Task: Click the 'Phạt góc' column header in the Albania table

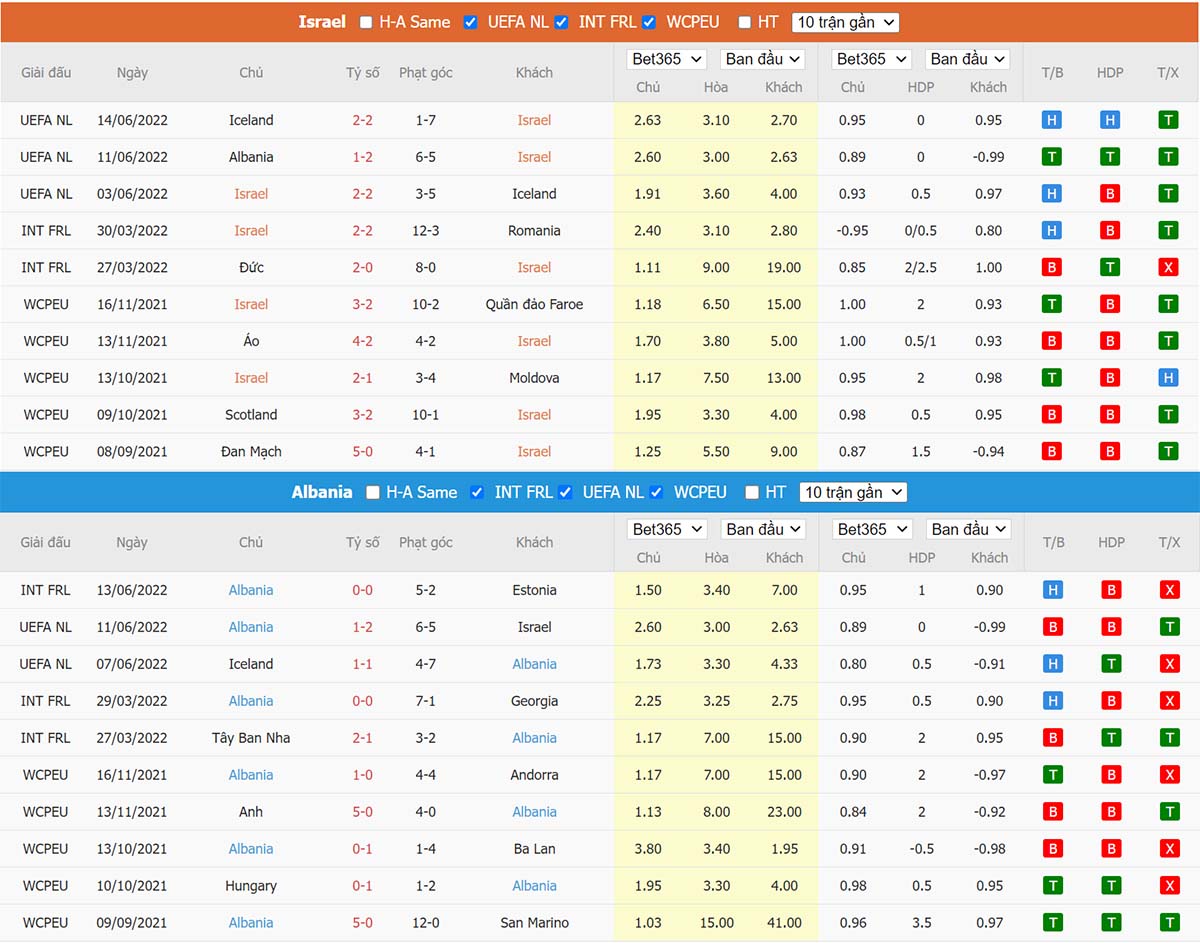Action: click(x=425, y=542)
